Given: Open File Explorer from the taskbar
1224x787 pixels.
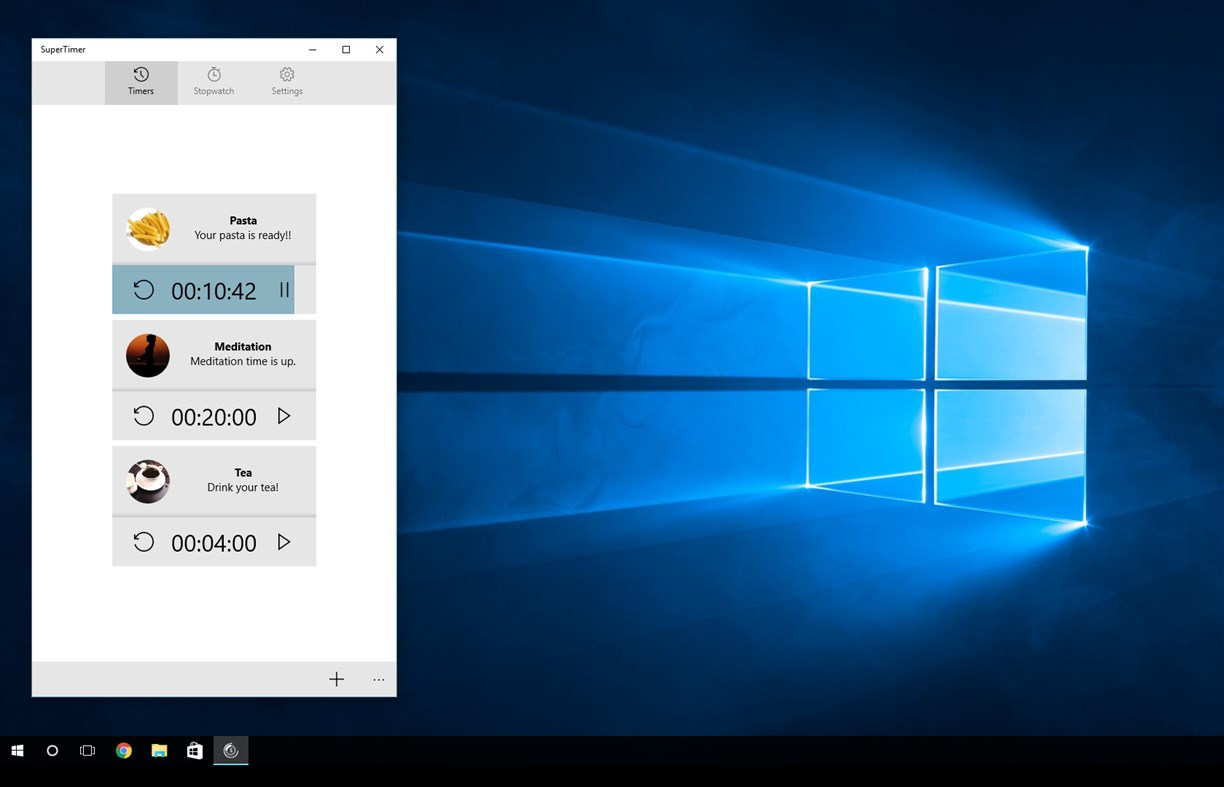Looking at the screenshot, I should pyautogui.click(x=158, y=751).
